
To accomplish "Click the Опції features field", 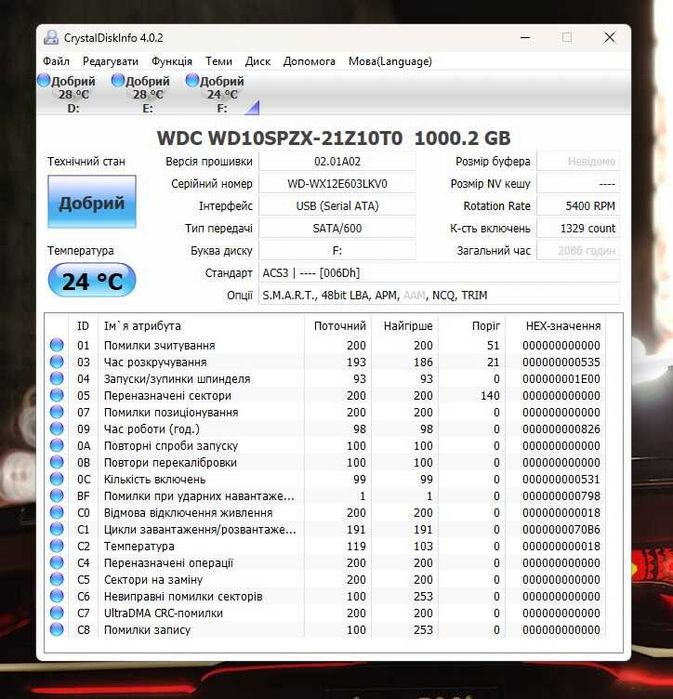I will click(439, 295).
